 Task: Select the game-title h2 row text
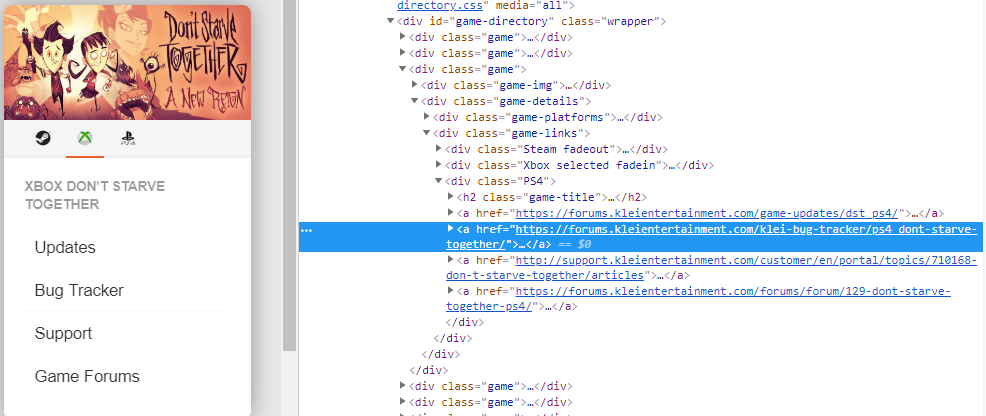pyautogui.click(x=552, y=197)
